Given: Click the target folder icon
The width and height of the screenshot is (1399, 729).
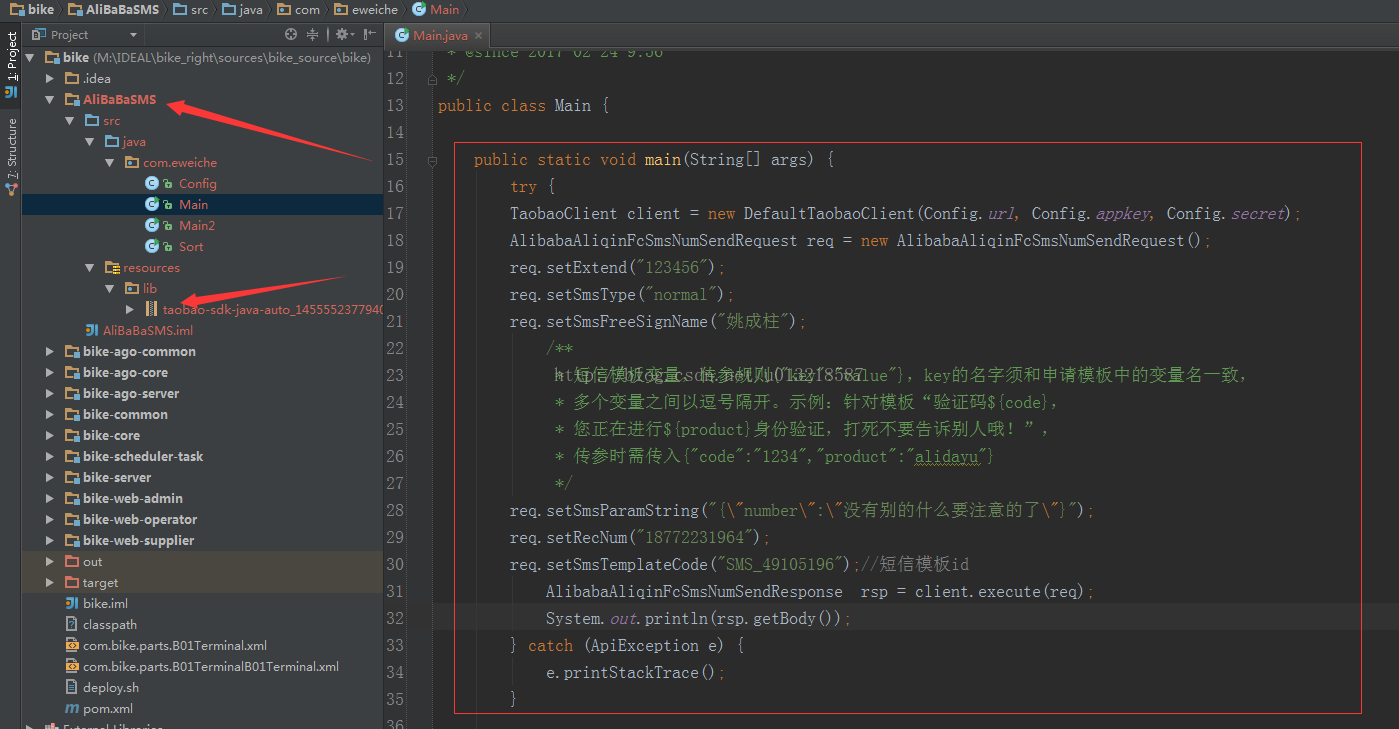Looking at the screenshot, I should [x=72, y=582].
